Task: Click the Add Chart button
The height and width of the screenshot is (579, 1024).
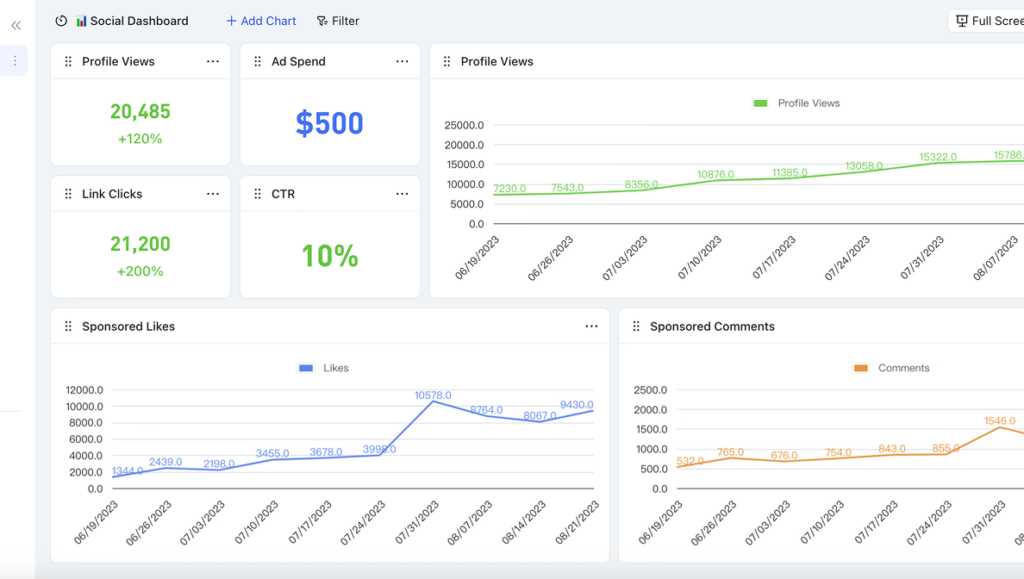Action: pyautogui.click(x=261, y=21)
